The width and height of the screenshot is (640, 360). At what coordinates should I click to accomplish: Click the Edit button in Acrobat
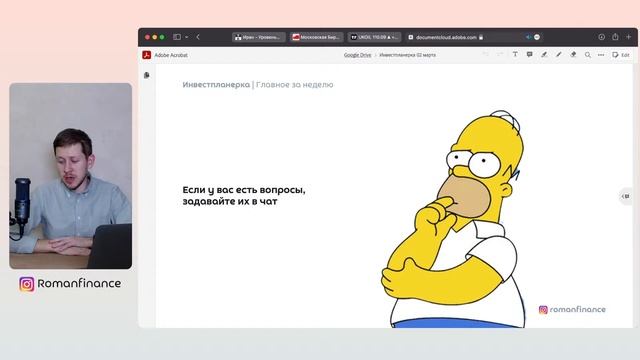[x=621, y=55]
